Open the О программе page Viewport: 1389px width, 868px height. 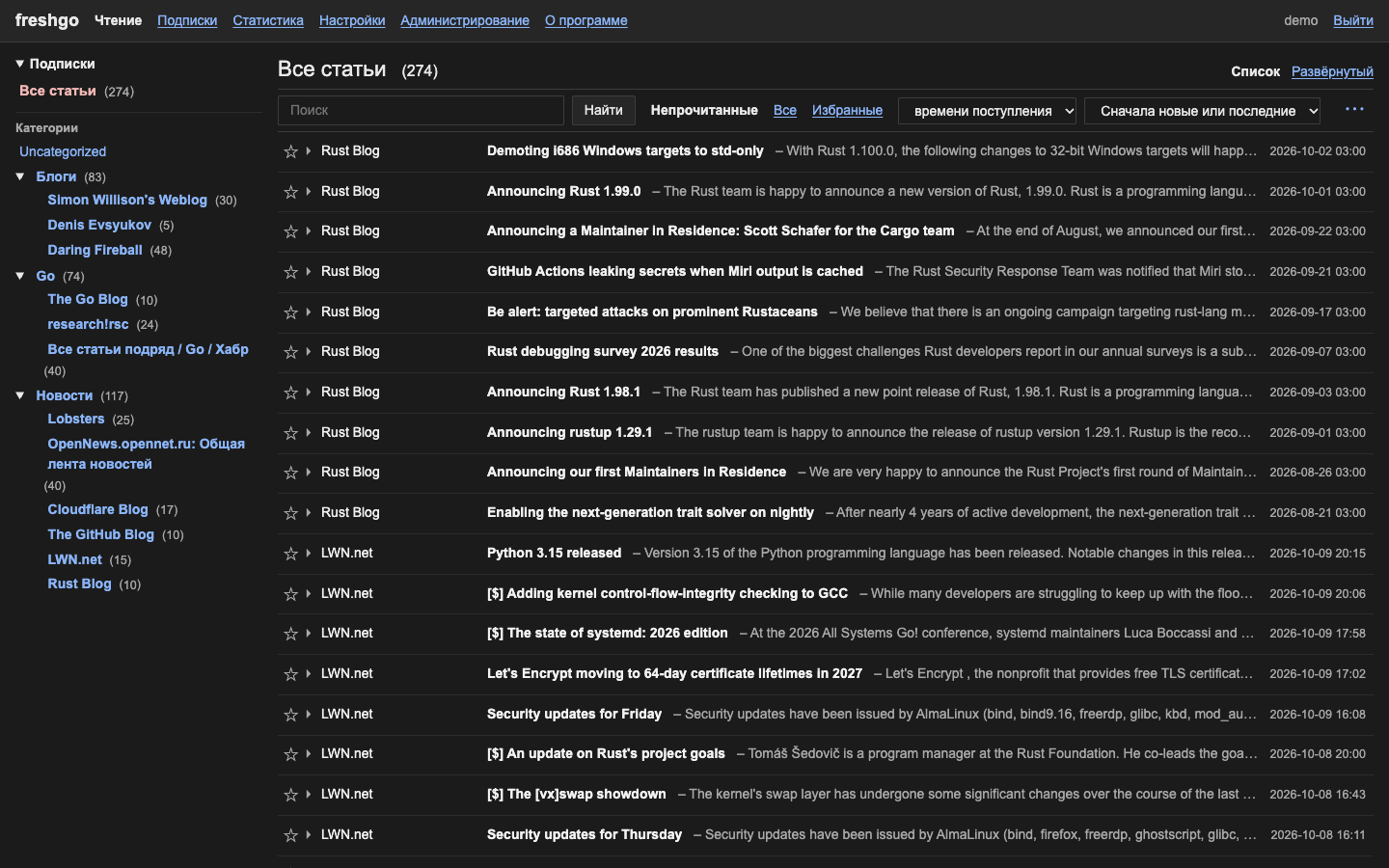586,20
